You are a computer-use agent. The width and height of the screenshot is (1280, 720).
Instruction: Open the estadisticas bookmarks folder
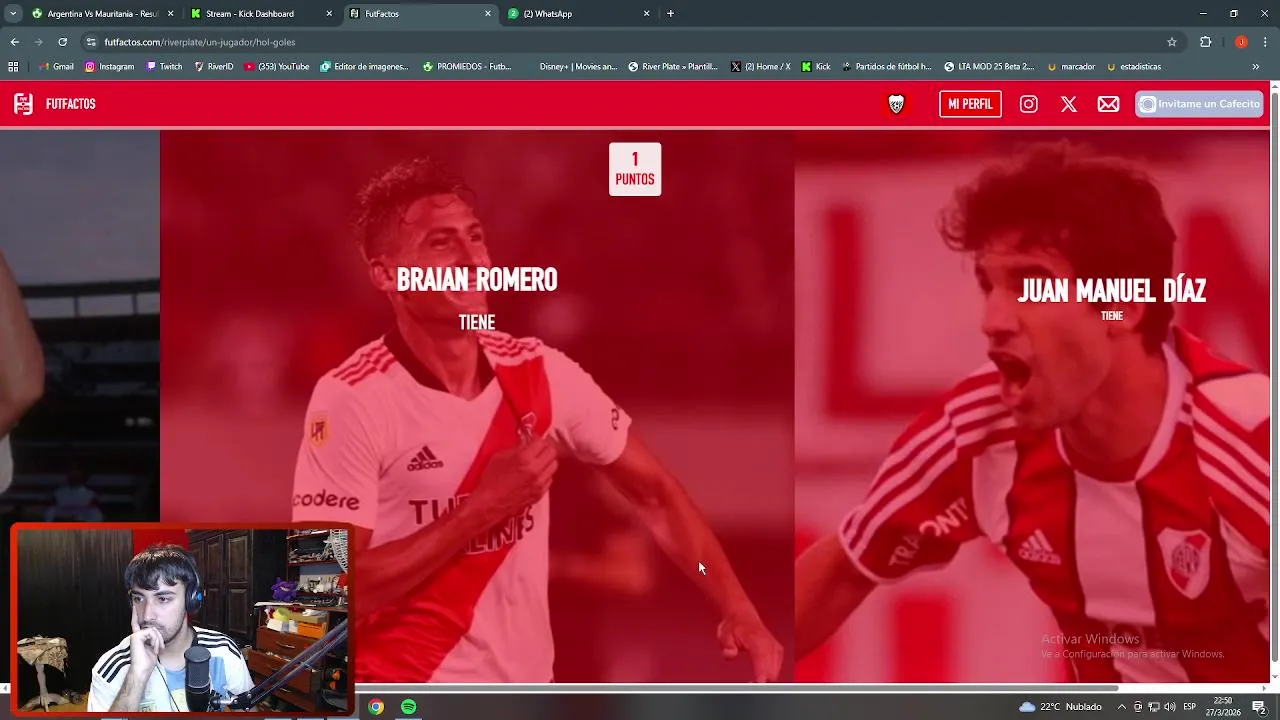click(x=1133, y=67)
